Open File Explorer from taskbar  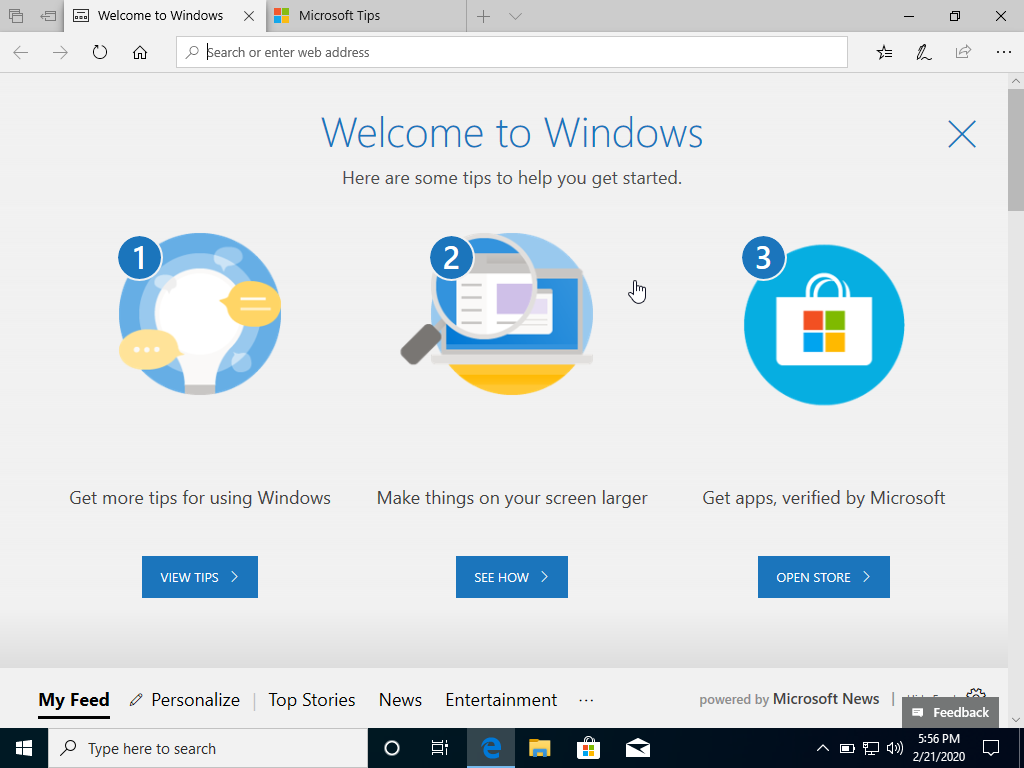point(539,748)
